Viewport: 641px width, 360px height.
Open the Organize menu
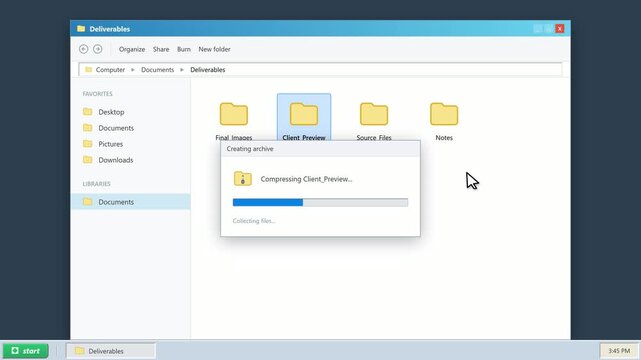coord(132,49)
